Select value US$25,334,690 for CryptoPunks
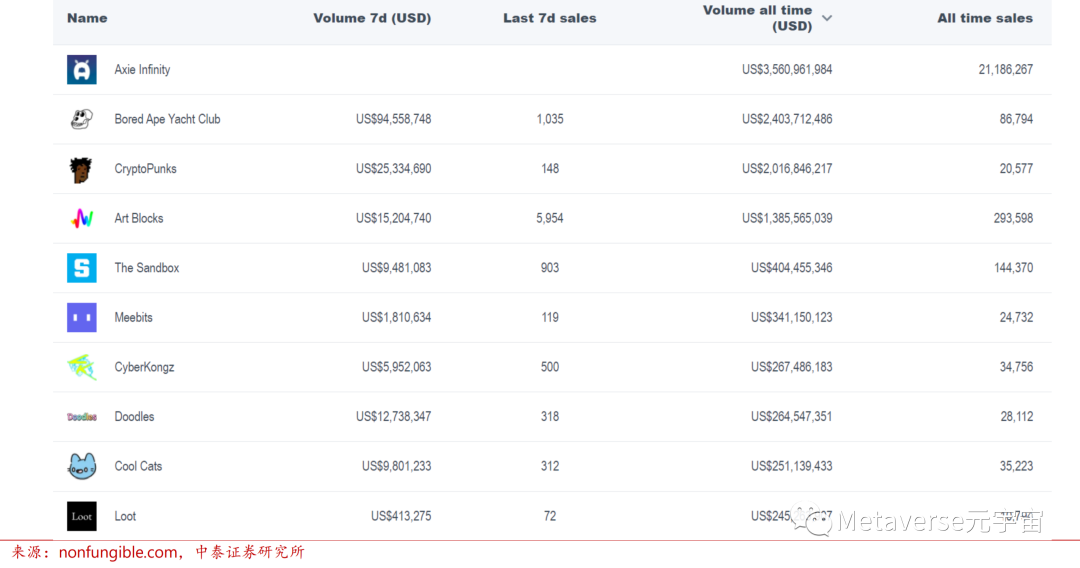This screenshot has height=568, width=1080. tap(393, 169)
